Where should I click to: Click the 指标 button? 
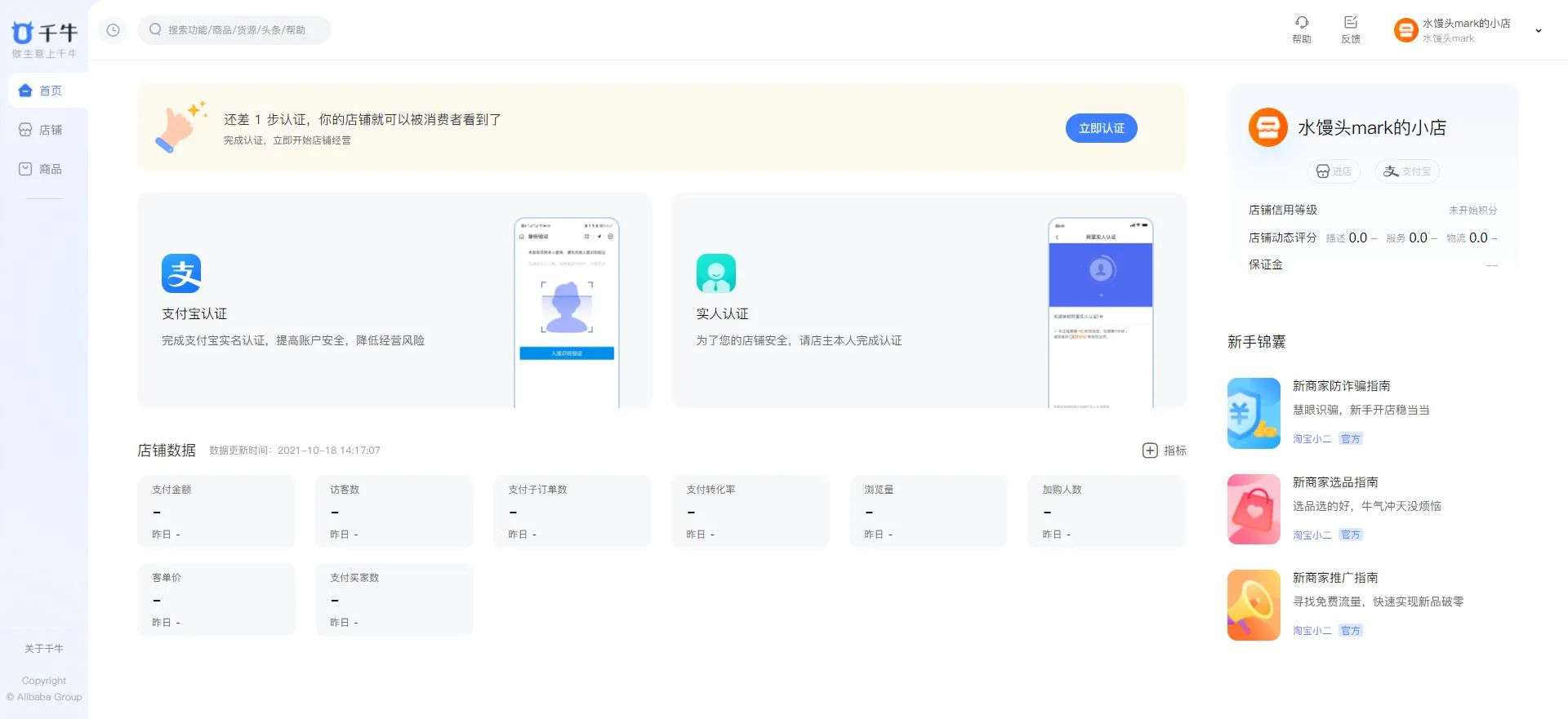[x=1165, y=450]
